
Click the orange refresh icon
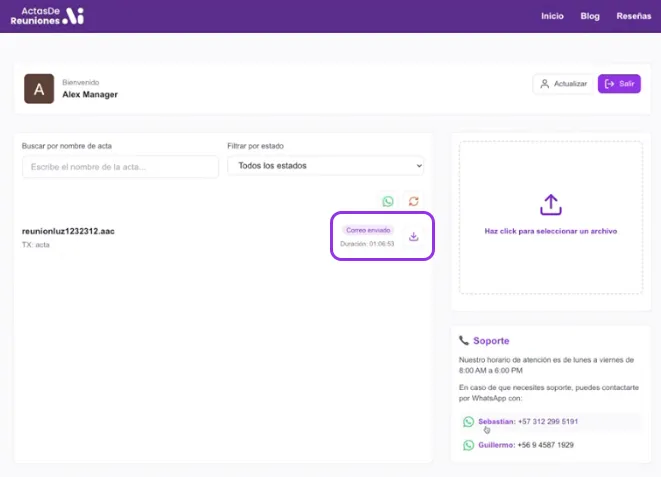[413, 201]
